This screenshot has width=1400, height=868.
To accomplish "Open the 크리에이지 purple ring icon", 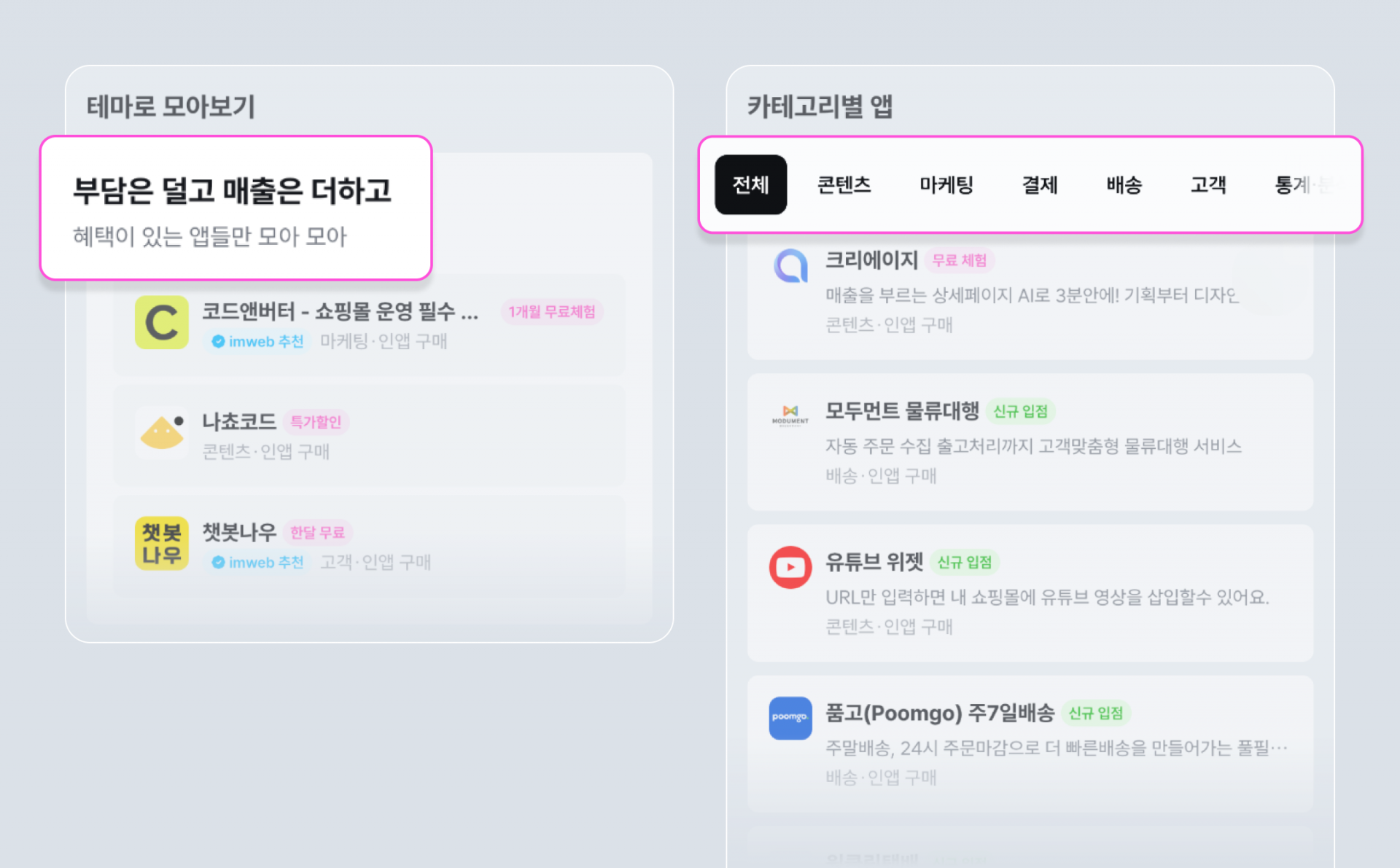I will pyautogui.click(x=790, y=266).
